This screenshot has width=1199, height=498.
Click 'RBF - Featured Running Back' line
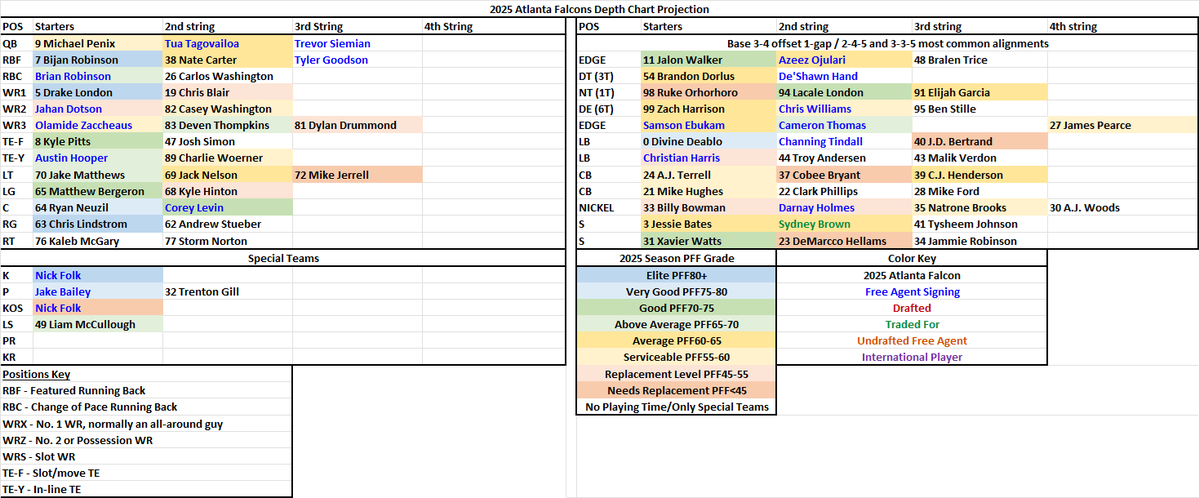(x=74, y=390)
